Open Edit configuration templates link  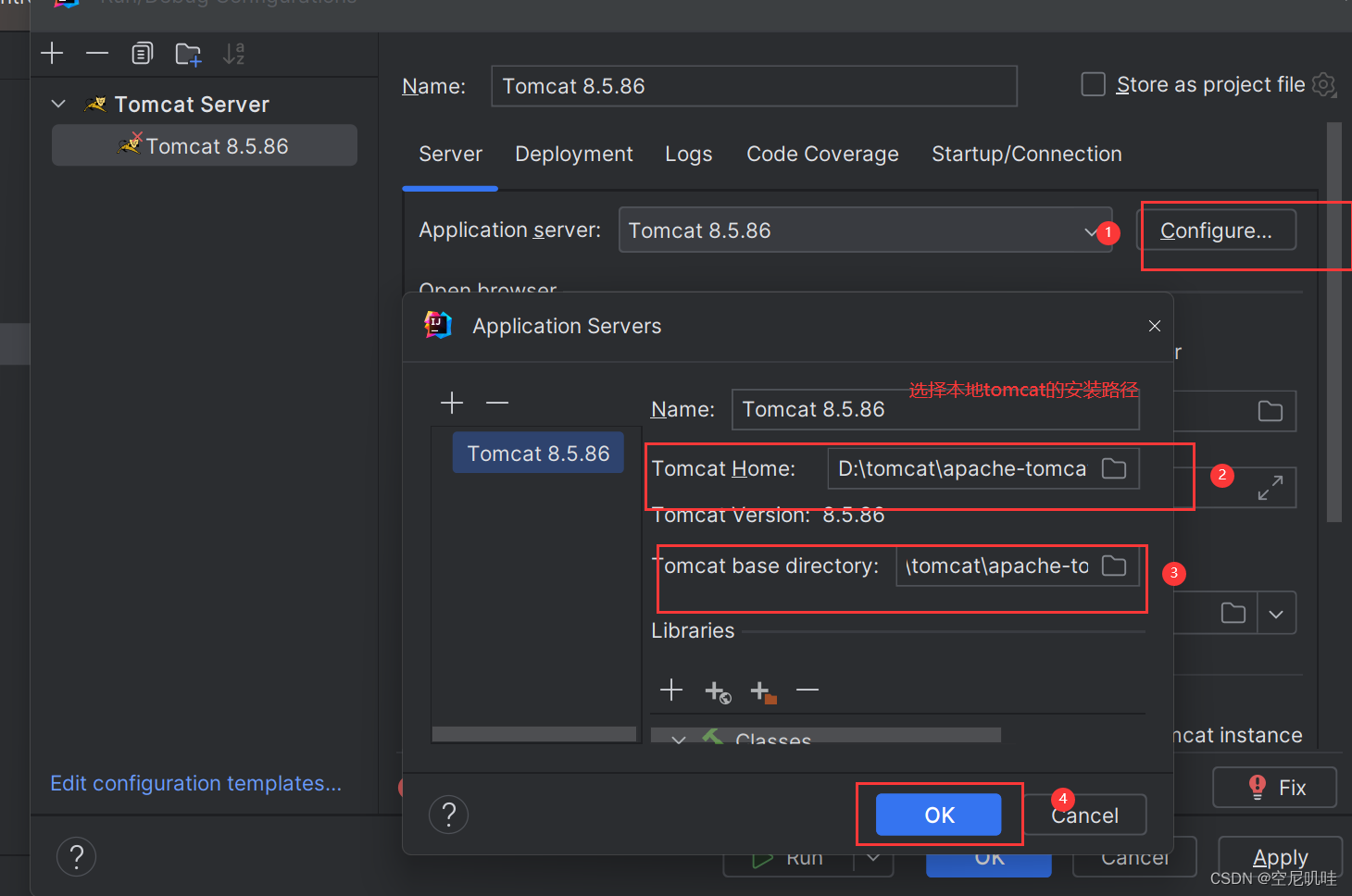click(194, 783)
